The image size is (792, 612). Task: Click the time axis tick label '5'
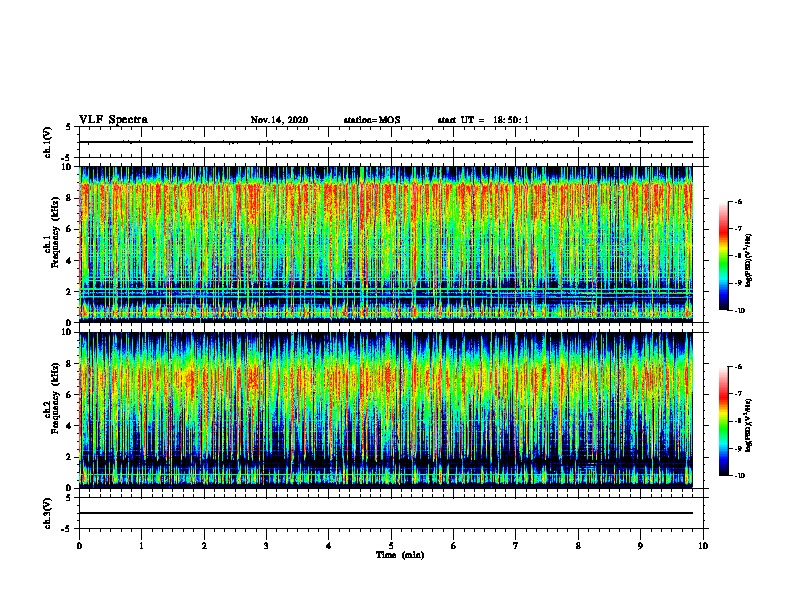pyautogui.click(x=391, y=545)
